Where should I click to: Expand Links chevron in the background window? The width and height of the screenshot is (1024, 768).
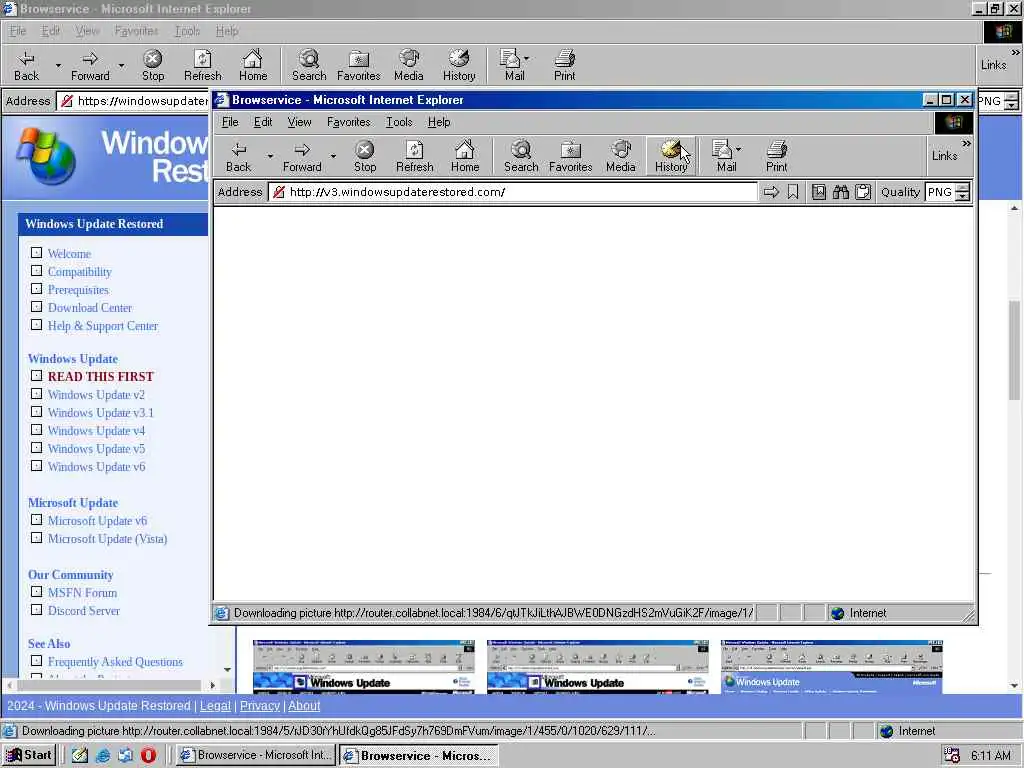point(1016,52)
